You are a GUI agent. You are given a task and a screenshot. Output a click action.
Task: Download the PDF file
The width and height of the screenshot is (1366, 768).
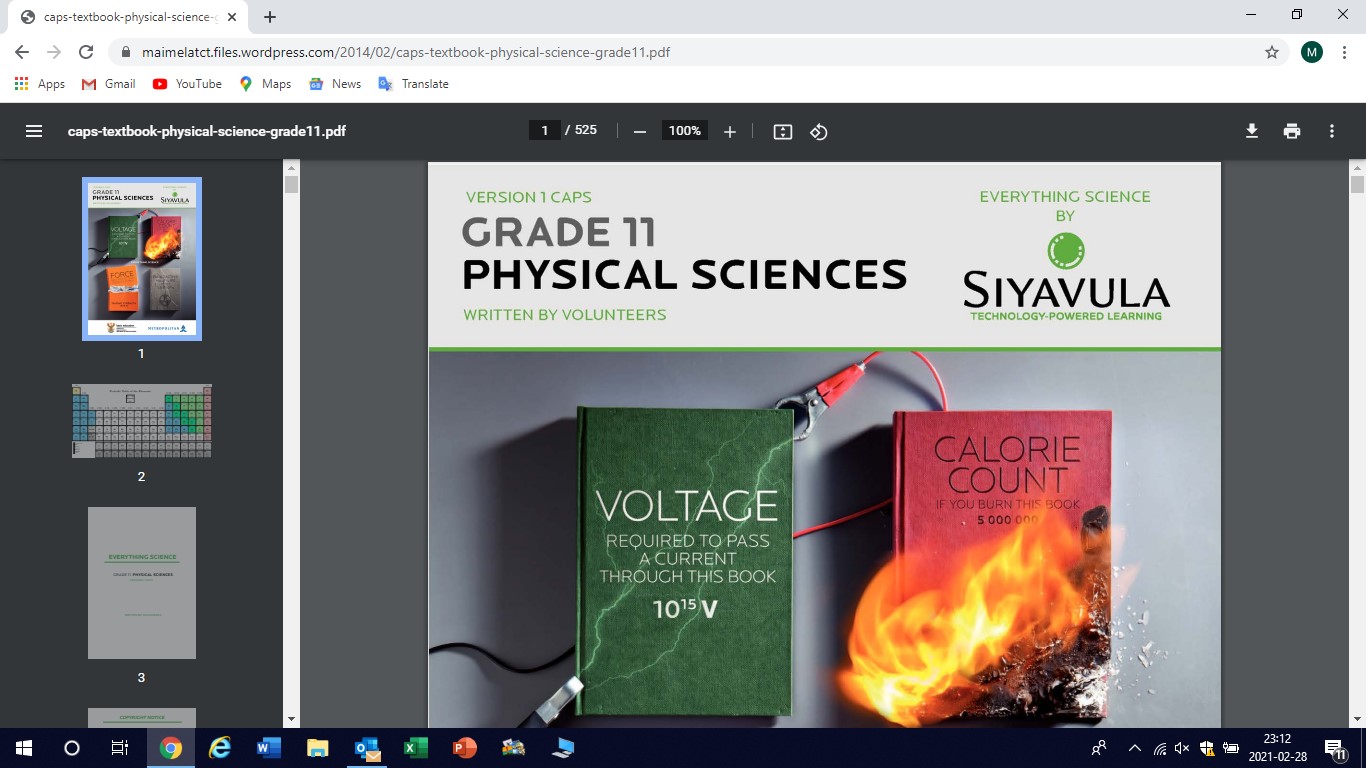(1252, 131)
